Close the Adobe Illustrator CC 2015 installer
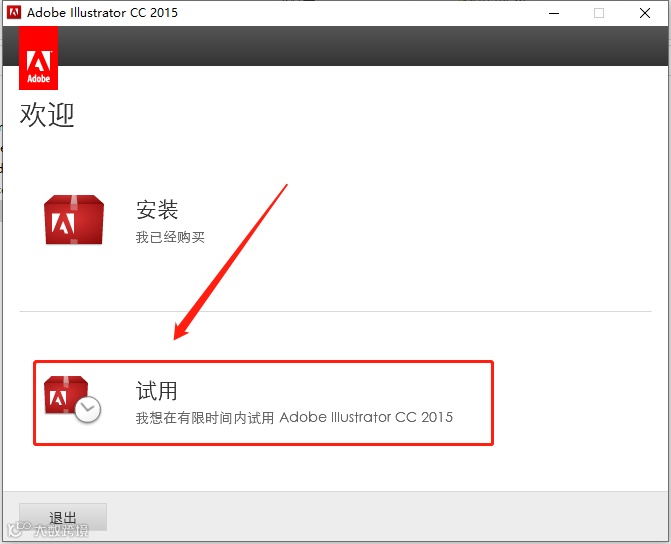 pos(644,13)
